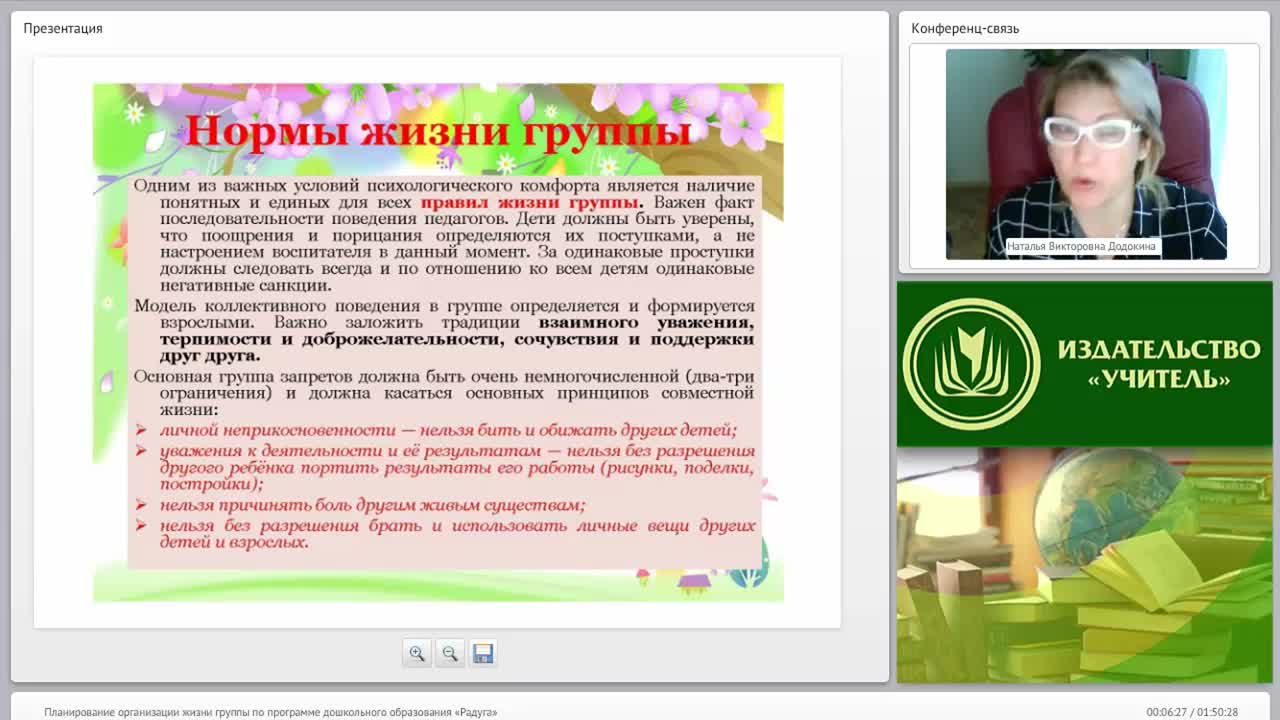Image resolution: width=1280 pixels, height=720 pixels.
Task: Click the paragraph «Модель коллективного поведения»
Action: click(x=444, y=331)
